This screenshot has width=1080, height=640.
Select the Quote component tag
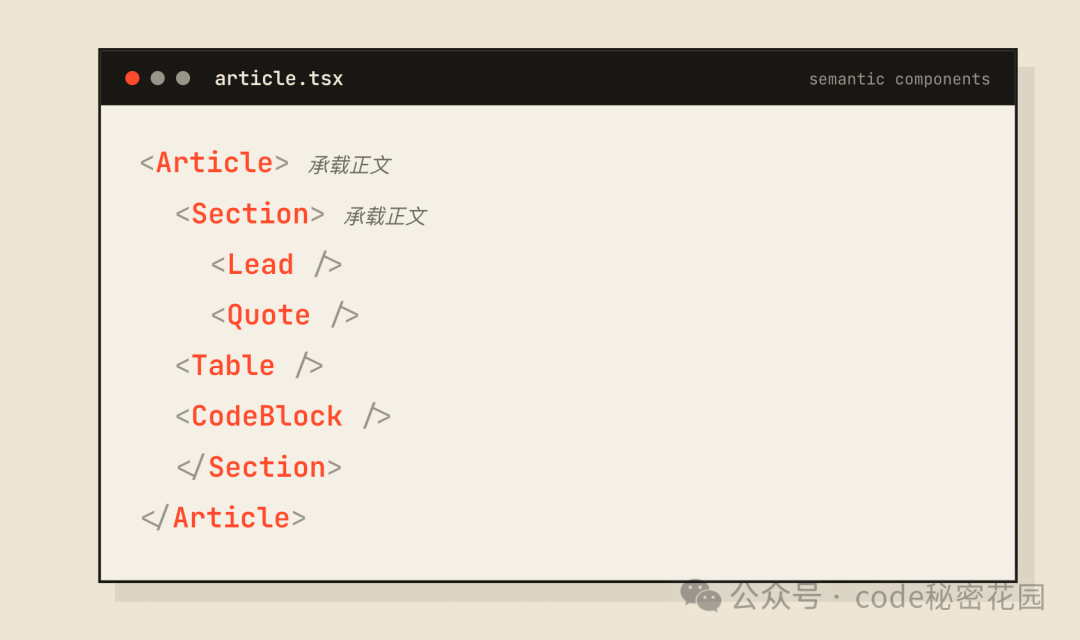(x=284, y=316)
